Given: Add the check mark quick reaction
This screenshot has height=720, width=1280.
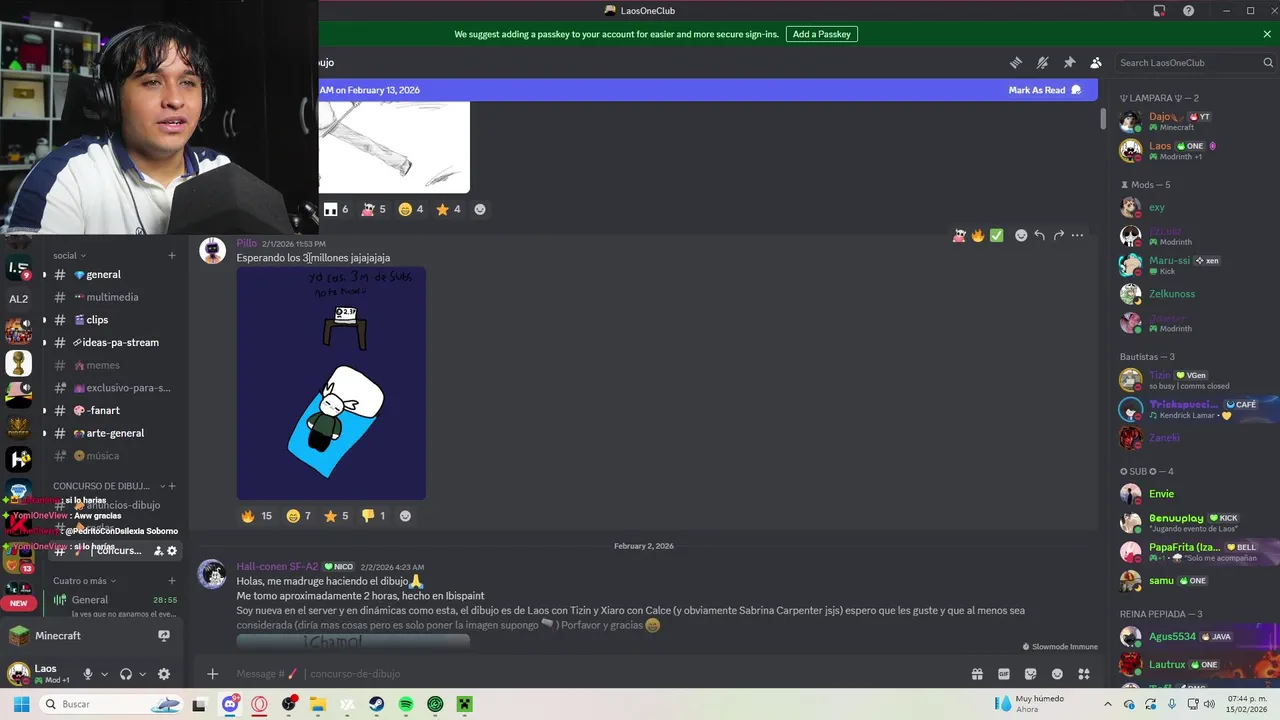Looking at the screenshot, I should click(x=996, y=236).
